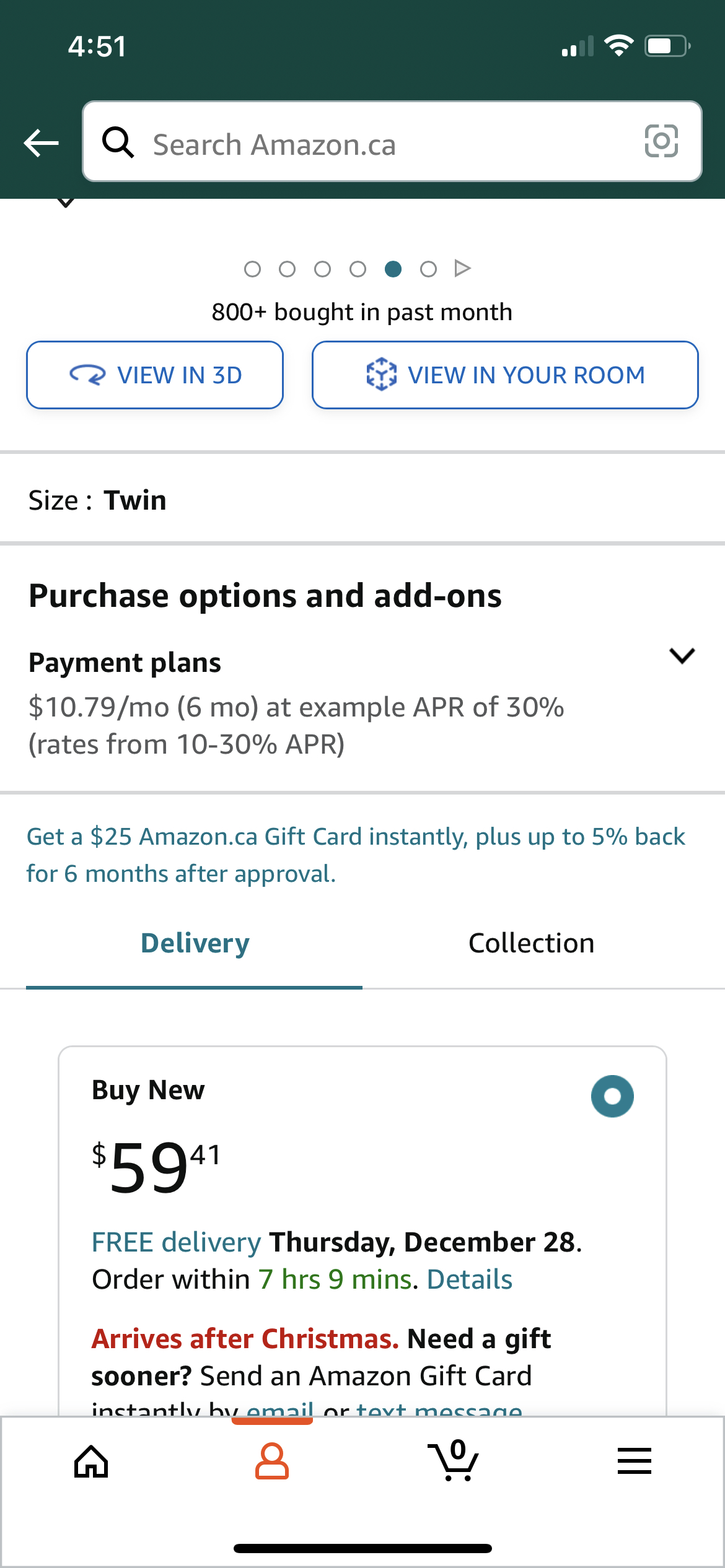Open the hamburger menu icon

(x=635, y=1461)
